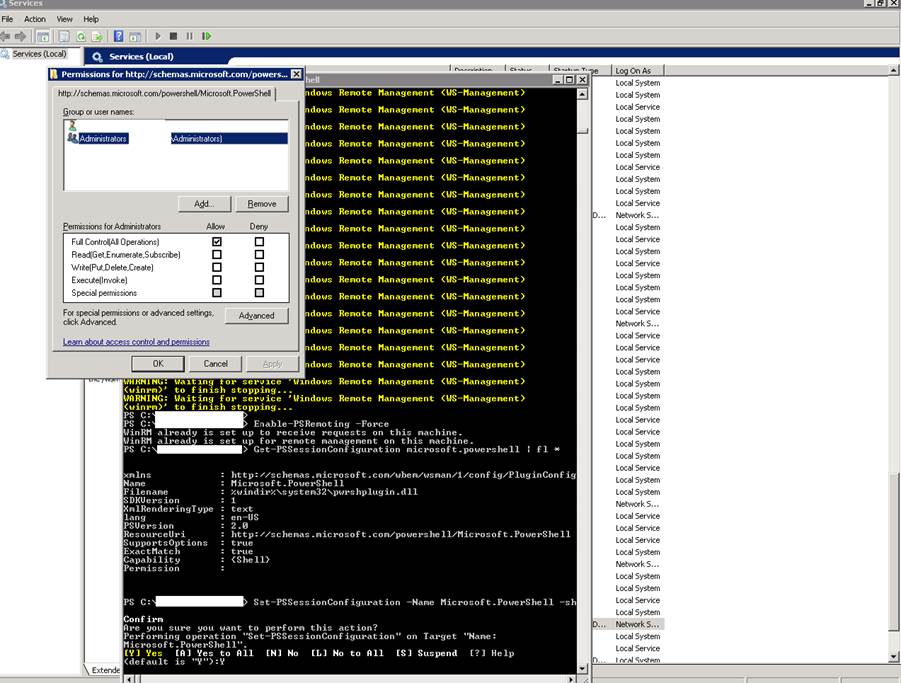This screenshot has width=901, height=683.
Task: Click the Refresh toolbar icon
Action: [x=82, y=36]
